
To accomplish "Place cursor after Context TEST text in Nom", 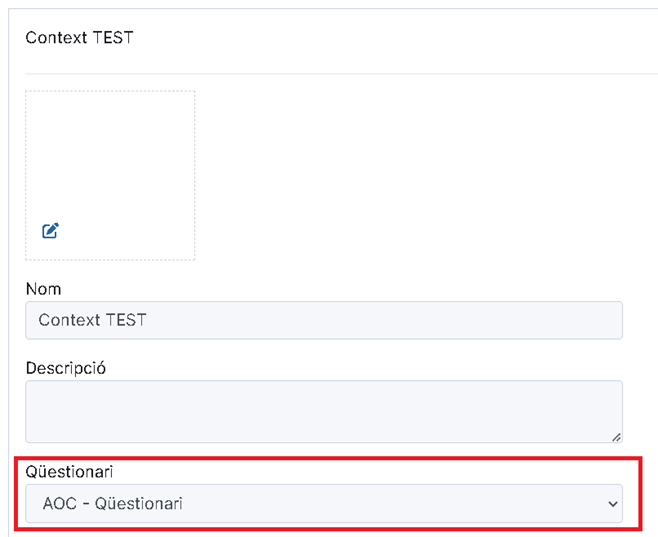I will coord(147,320).
